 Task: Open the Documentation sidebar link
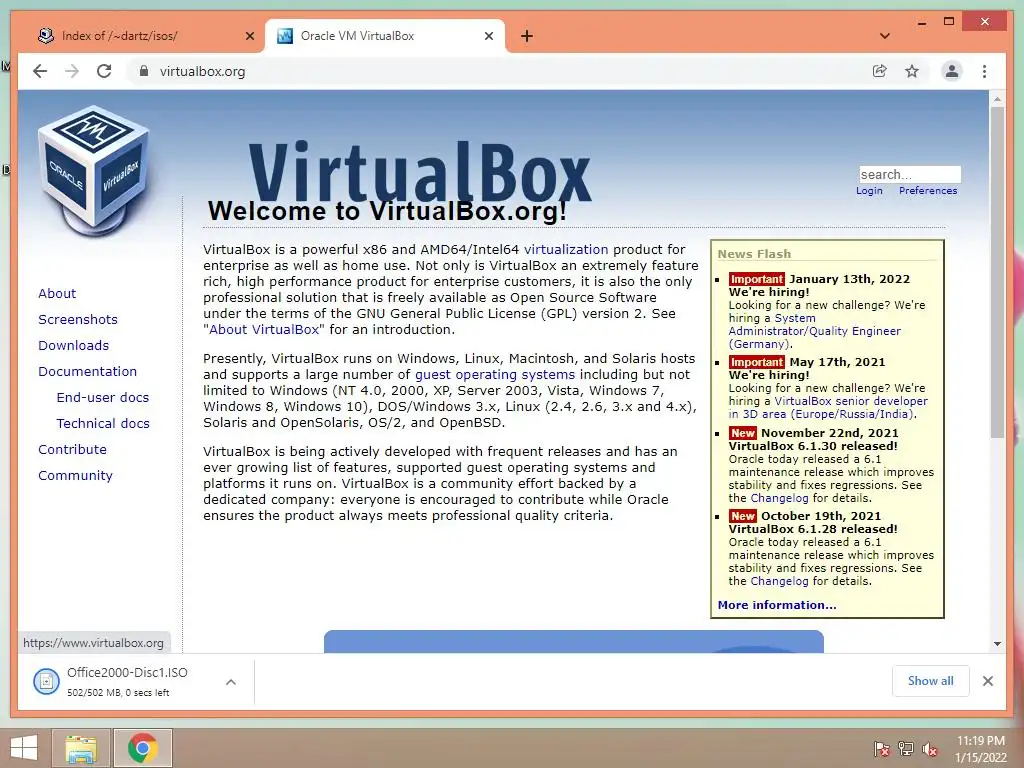(x=88, y=372)
